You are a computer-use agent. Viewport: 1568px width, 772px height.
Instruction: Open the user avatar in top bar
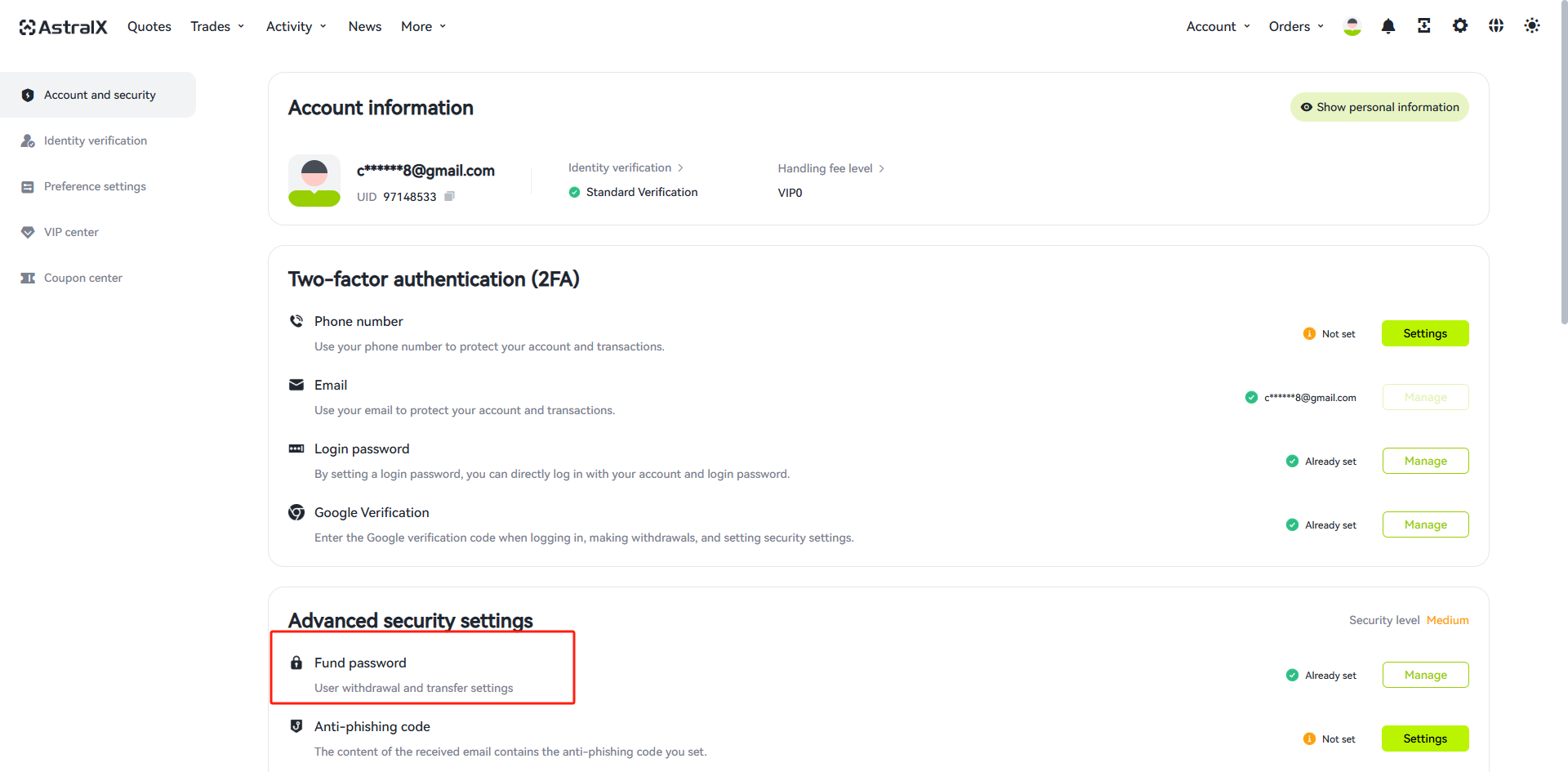[1352, 26]
